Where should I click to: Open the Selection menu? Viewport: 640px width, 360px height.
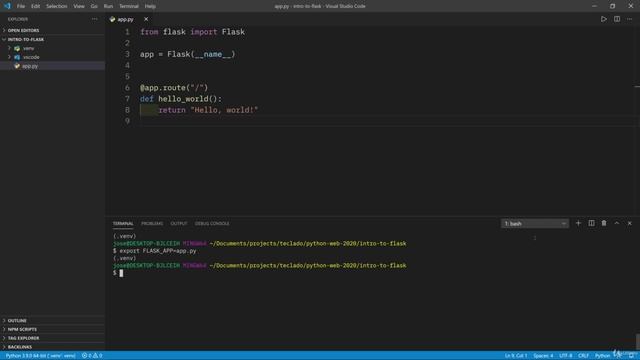[56, 6]
